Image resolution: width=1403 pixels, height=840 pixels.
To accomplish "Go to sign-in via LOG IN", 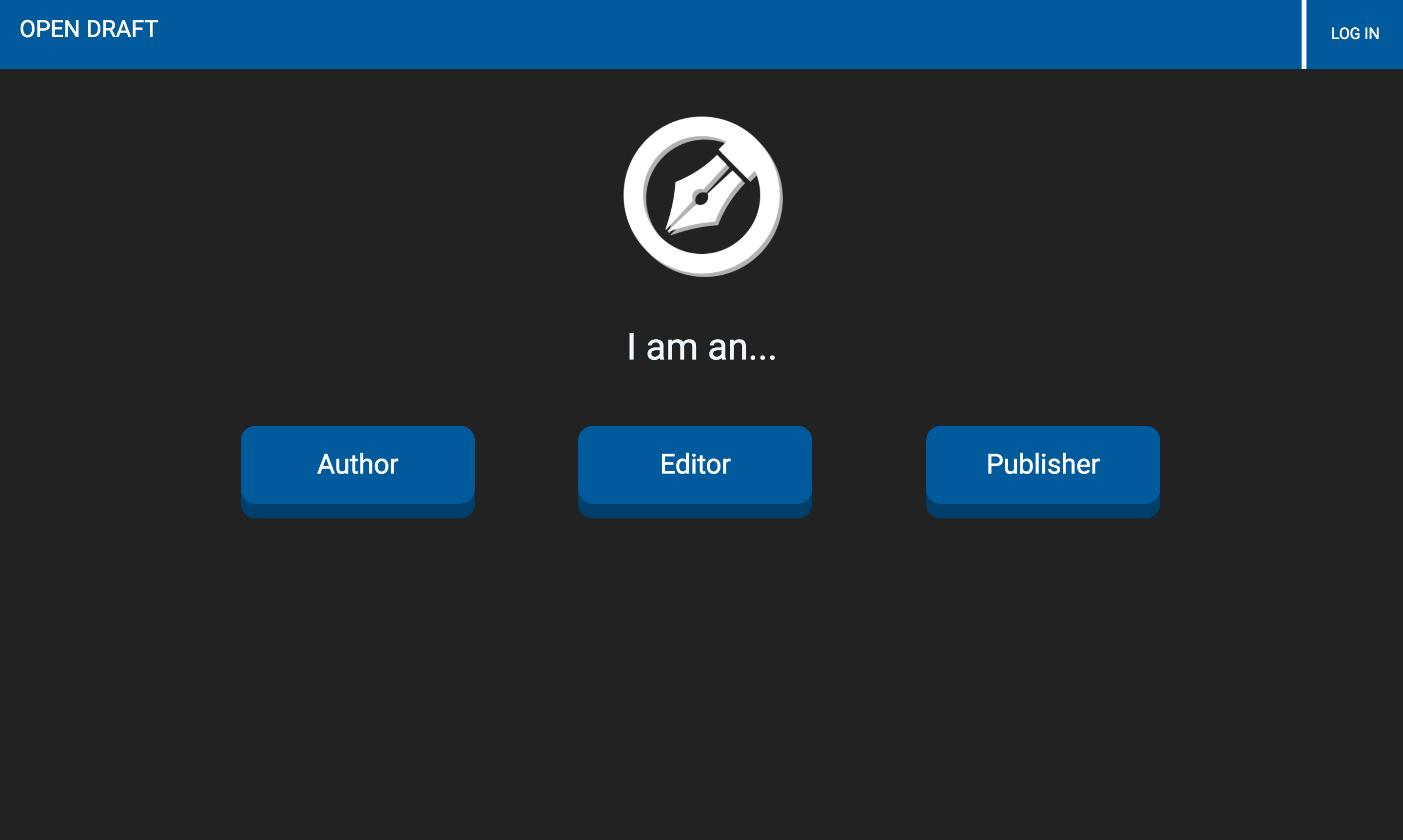I will 1355,34.
